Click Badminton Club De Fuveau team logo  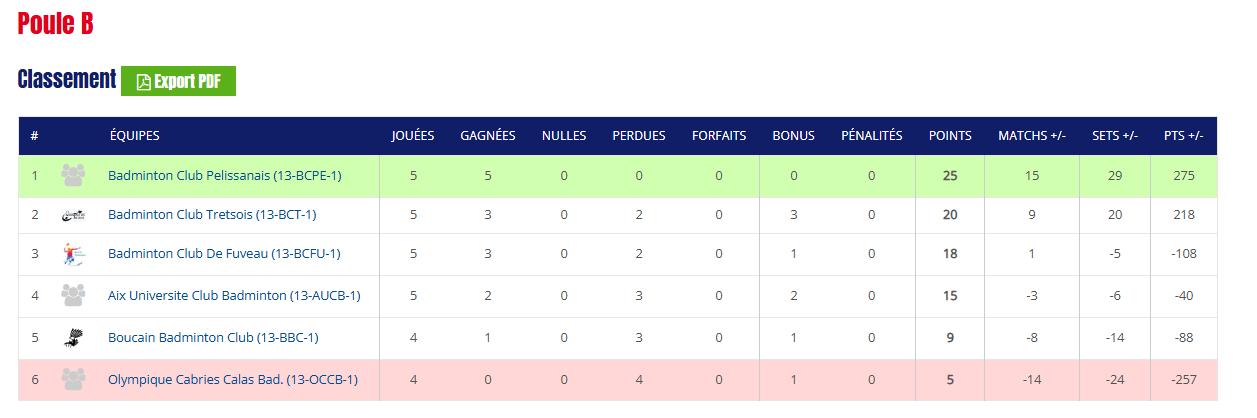[x=73, y=254]
